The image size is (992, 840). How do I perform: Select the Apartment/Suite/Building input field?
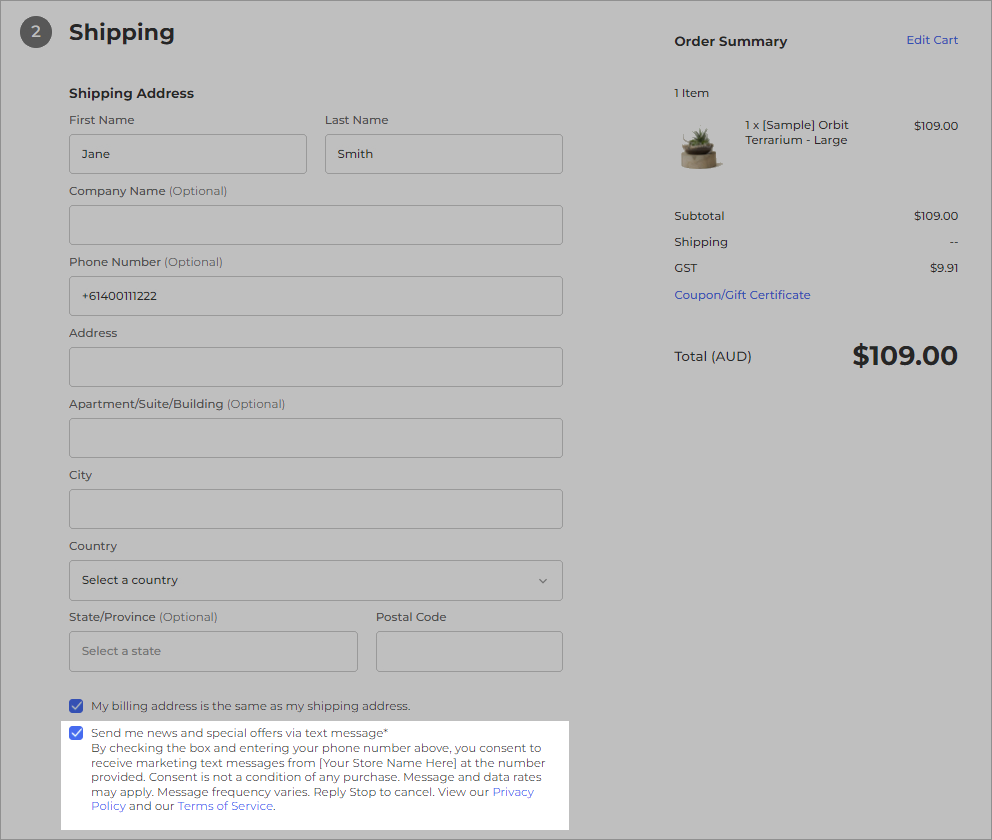(315, 438)
